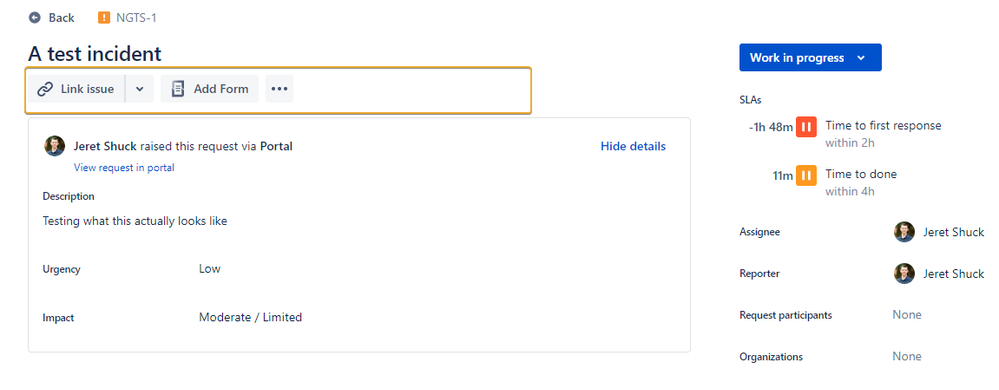Click the Add Form button
The height and width of the screenshot is (390, 999).
210,89
